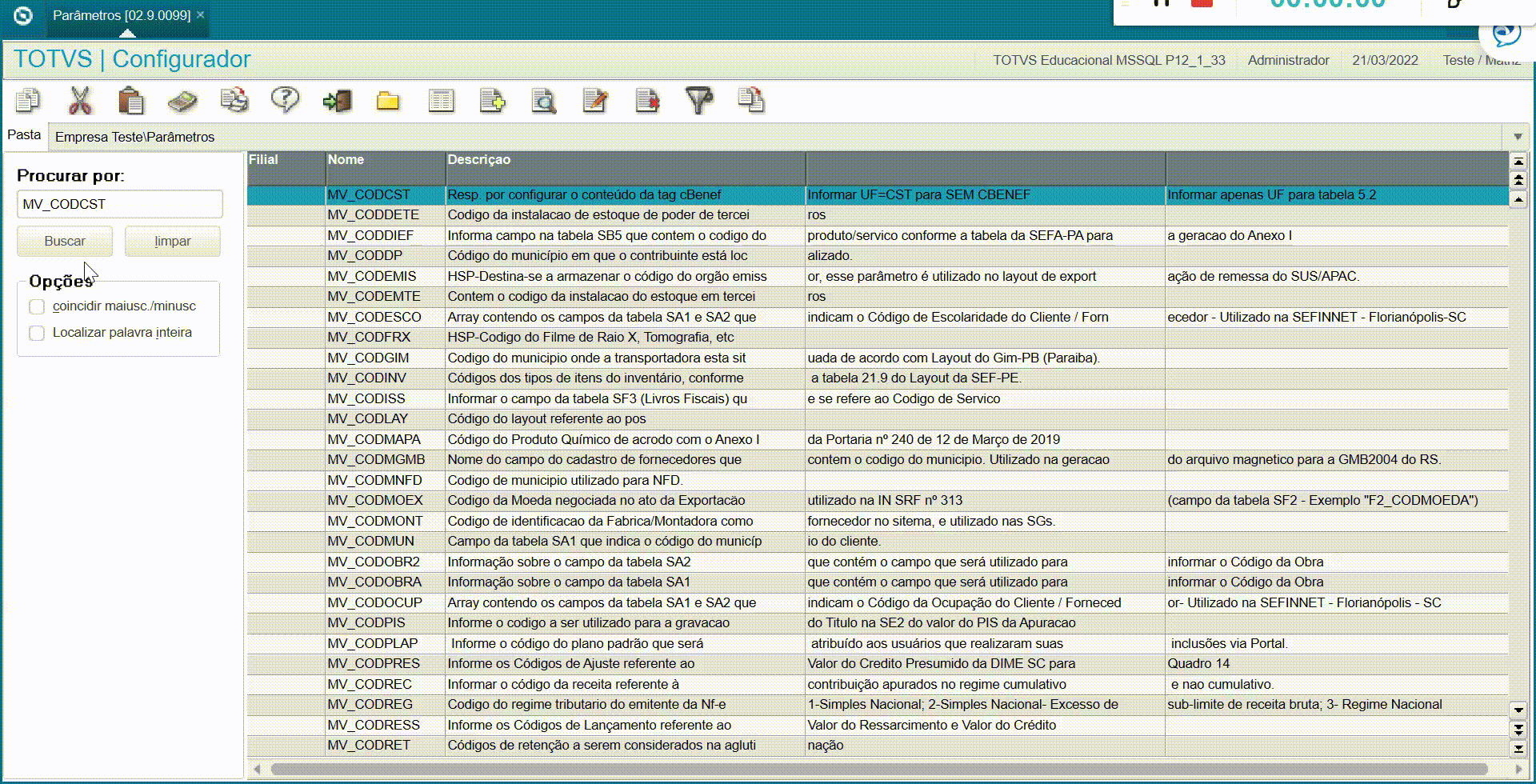
Task: Click 'TOTVS Educacional MSSQL P12_1_33' header text
Action: [x=1109, y=60]
